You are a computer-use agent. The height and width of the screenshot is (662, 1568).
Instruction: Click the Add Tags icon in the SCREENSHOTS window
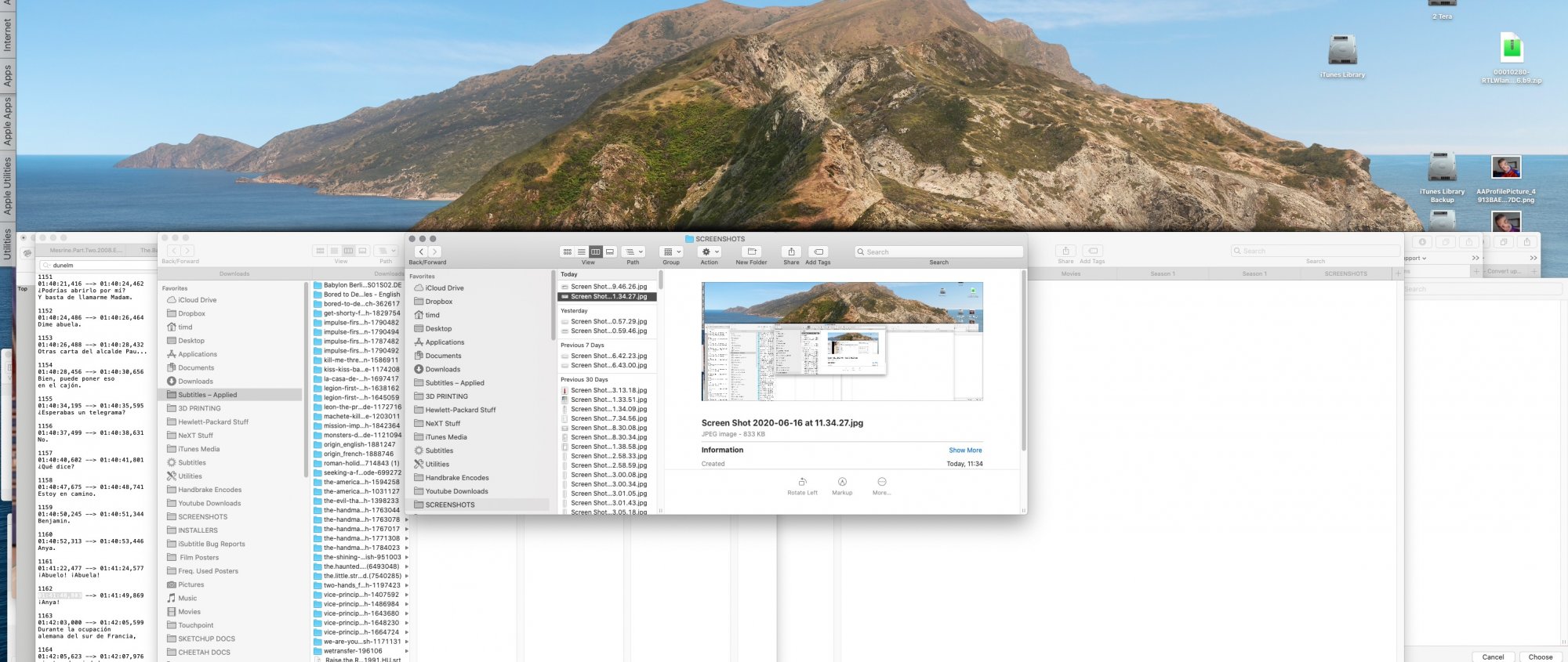coord(818,251)
